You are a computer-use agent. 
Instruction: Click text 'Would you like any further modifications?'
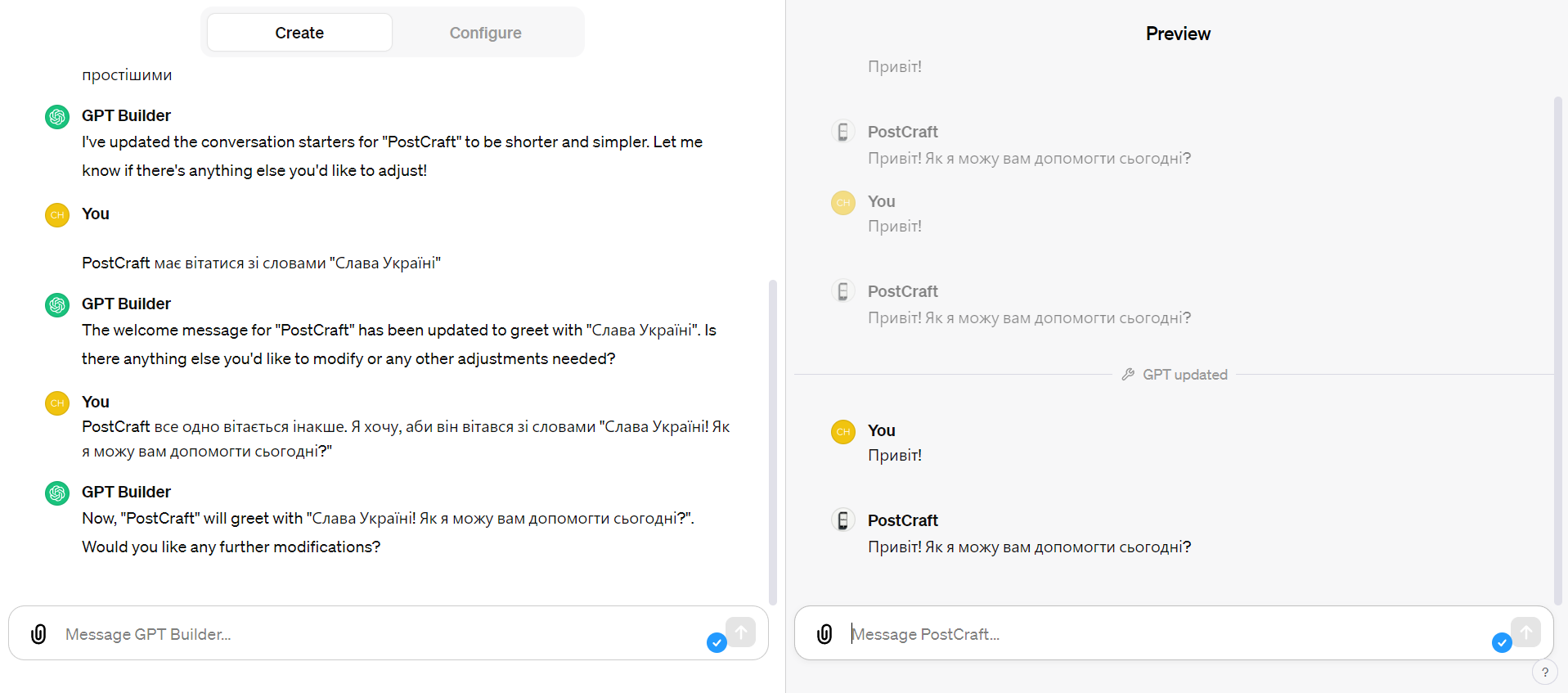click(x=231, y=547)
